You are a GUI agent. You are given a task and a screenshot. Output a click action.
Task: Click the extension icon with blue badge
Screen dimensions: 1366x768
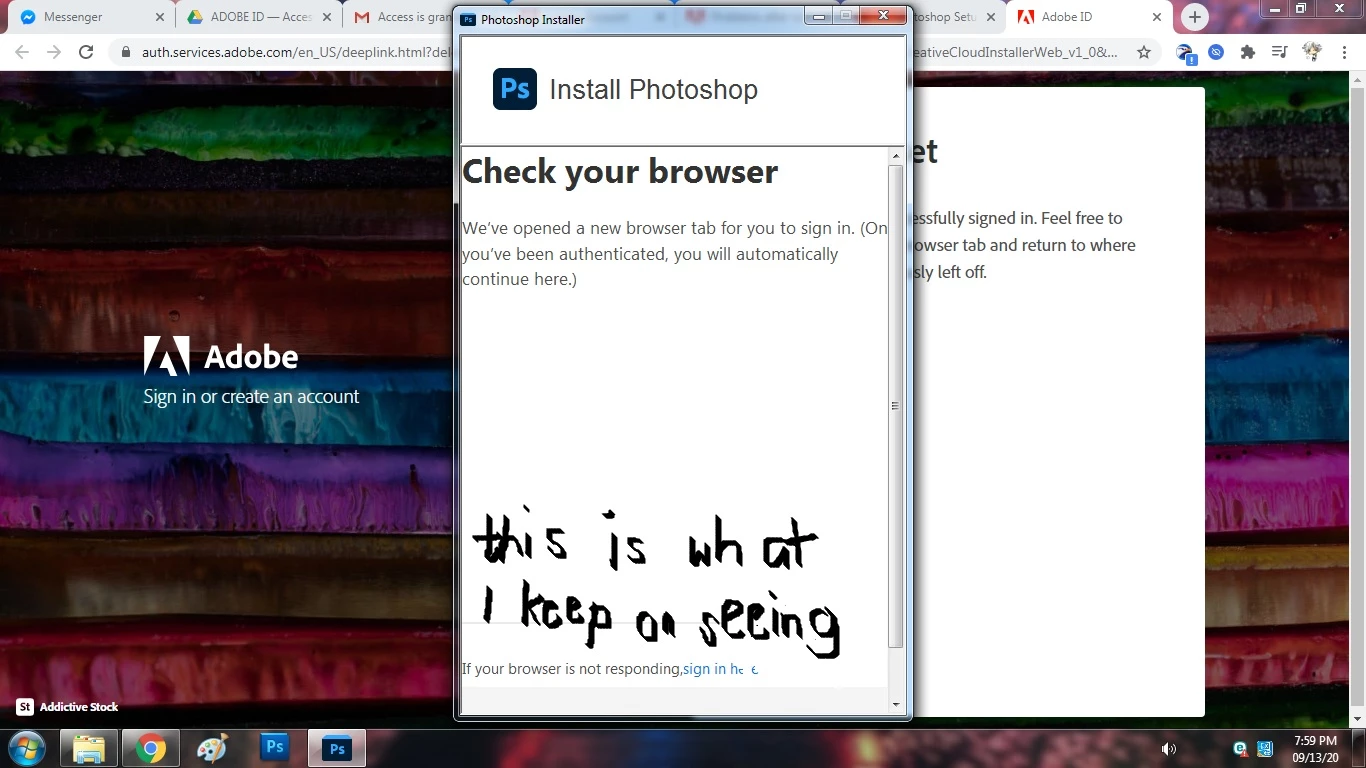coord(1186,53)
